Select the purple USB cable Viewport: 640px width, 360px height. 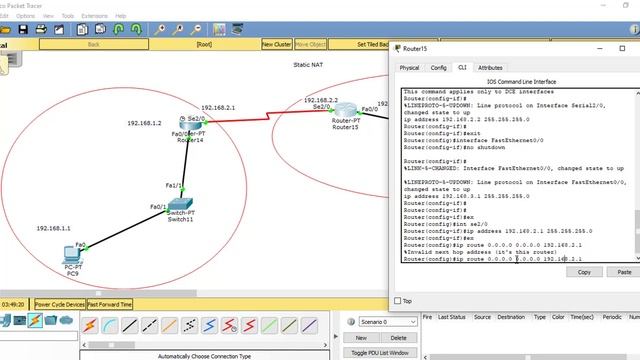pos(309,325)
